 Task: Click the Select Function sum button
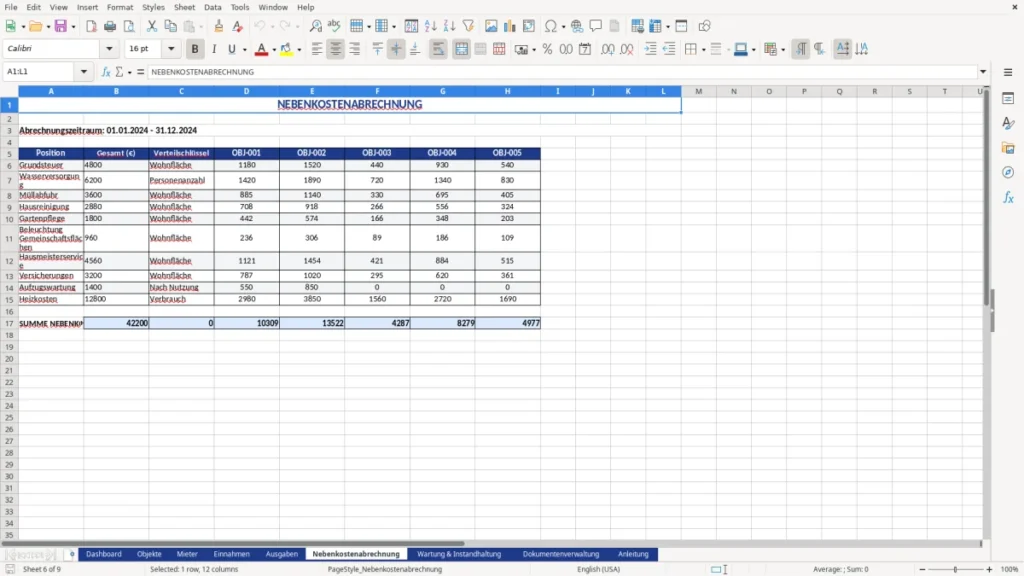pos(120,72)
